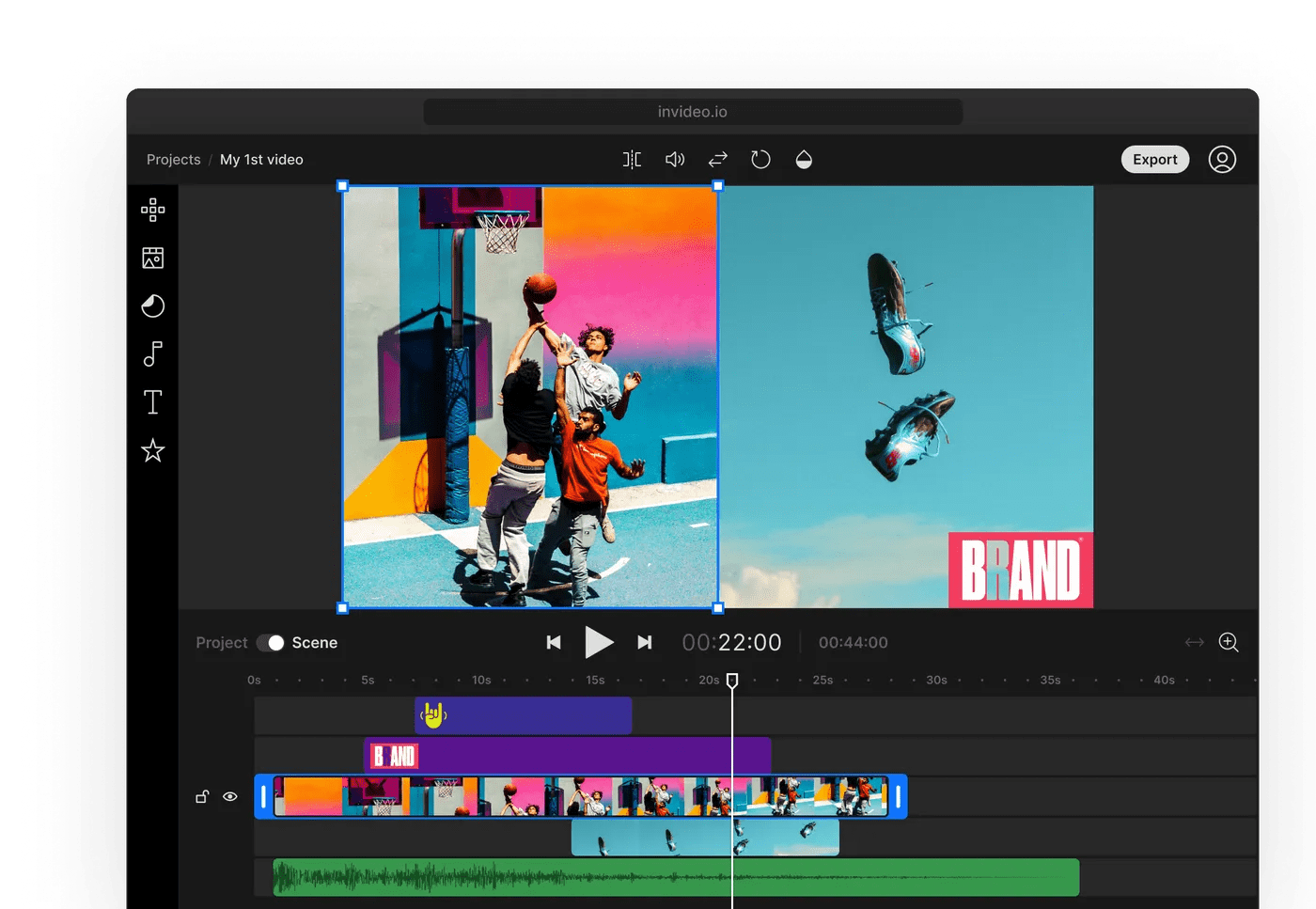Go to Projects breadcrumb link
The image size is (1316, 909).
pos(174,160)
